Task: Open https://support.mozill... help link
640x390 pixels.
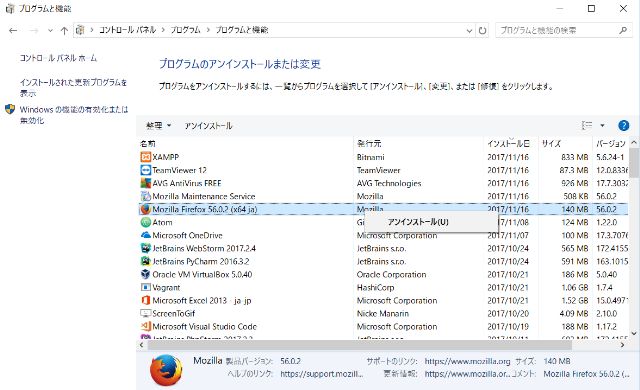Action: 322,374
